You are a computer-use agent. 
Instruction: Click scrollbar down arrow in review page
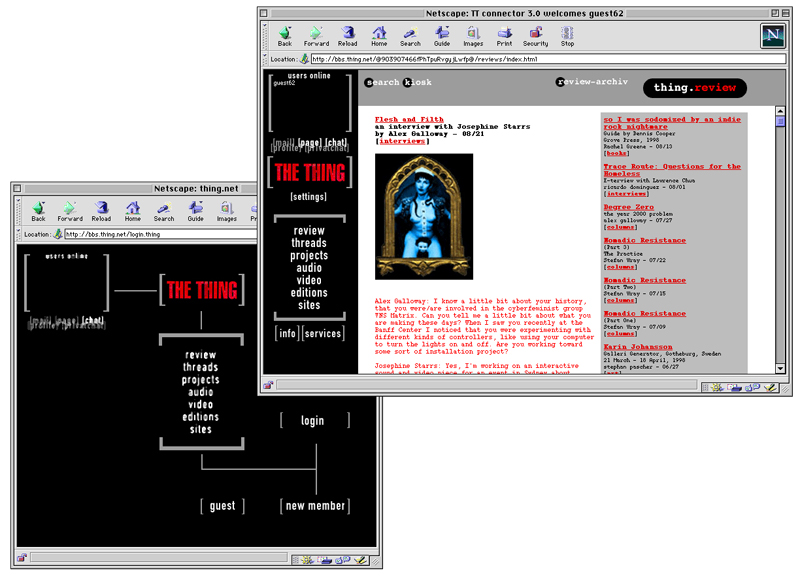point(780,368)
